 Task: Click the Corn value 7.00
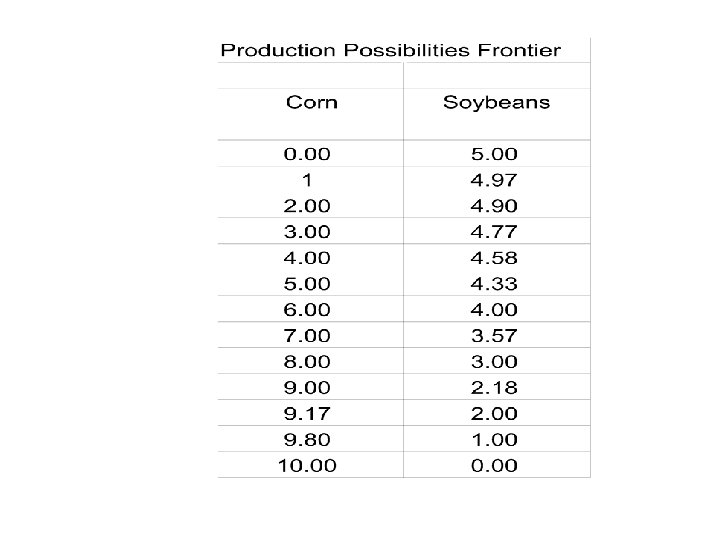(308, 336)
